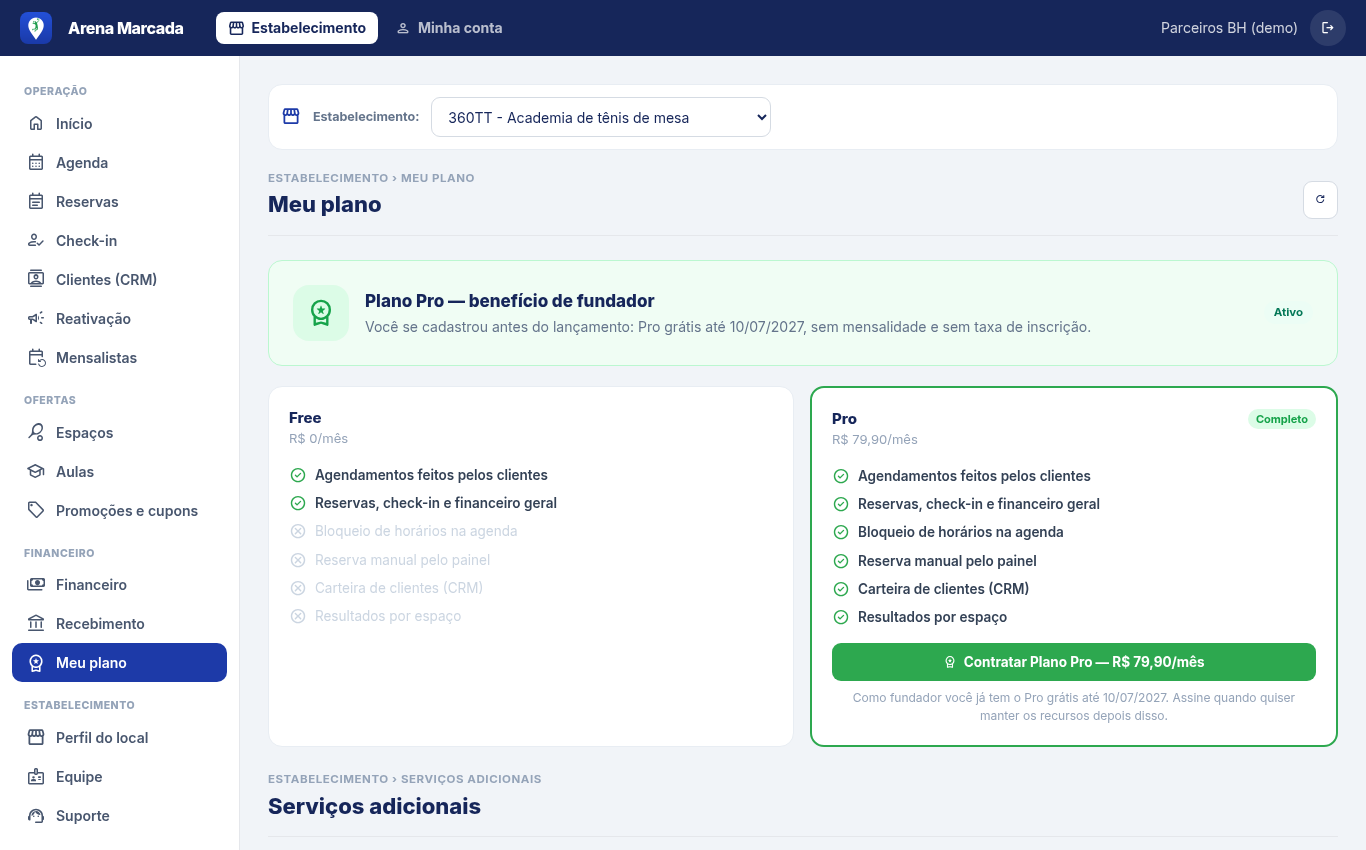Click the Perfil do local store icon
This screenshot has width=1366, height=850.
[x=36, y=738]
